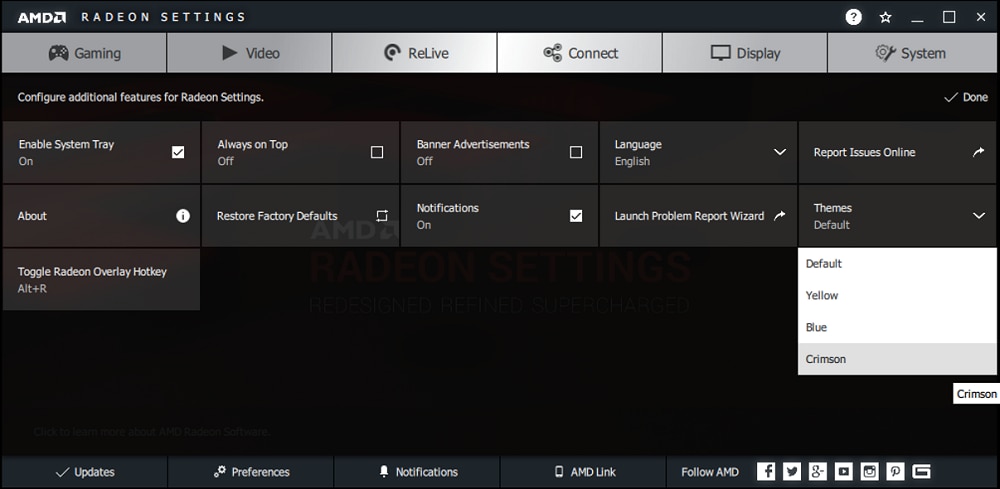This screenshot has height=489, width=1000.
Task: Switch to the Video tab
Action: pos(249,53)
